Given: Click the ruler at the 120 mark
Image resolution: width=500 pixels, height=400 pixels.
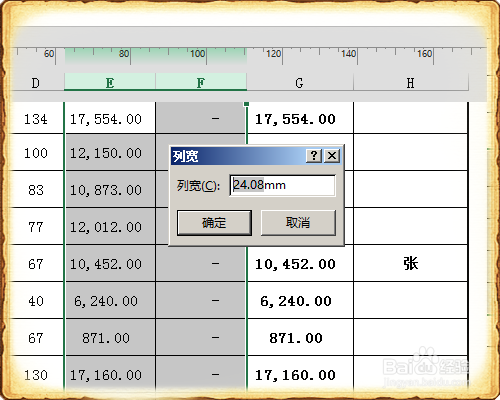Looking at the screenshot, I should click(274, 53).
